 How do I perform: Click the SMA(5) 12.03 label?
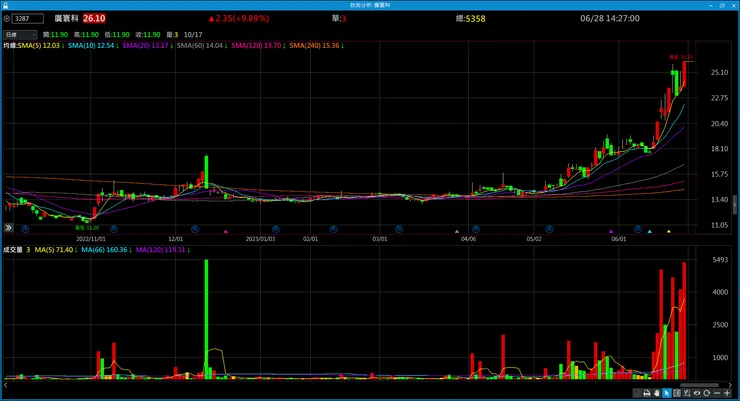pyautogui.click(x=41, y=46)
